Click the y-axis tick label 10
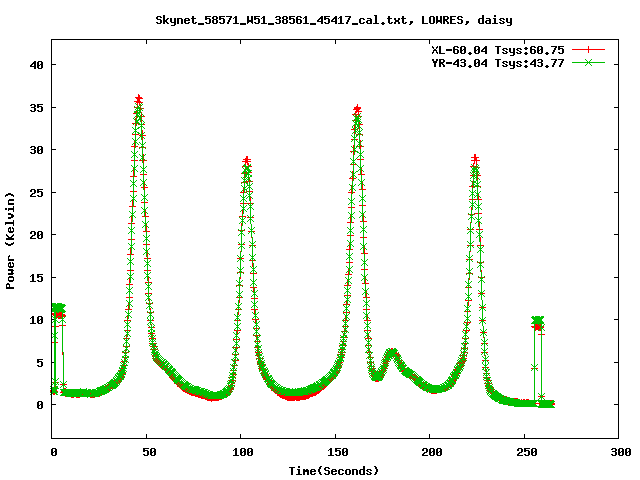This screenshot has width=640, height=480. (36, 320)
